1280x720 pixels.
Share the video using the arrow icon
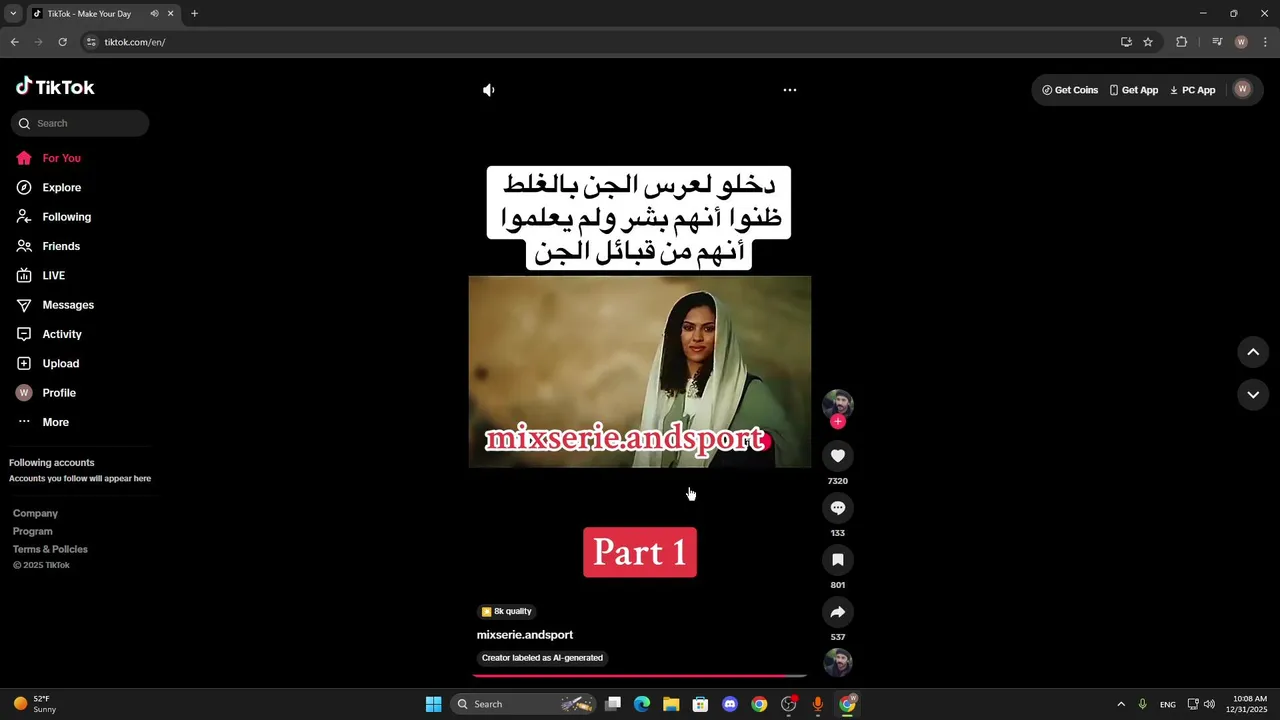click(x=838, y=612)
